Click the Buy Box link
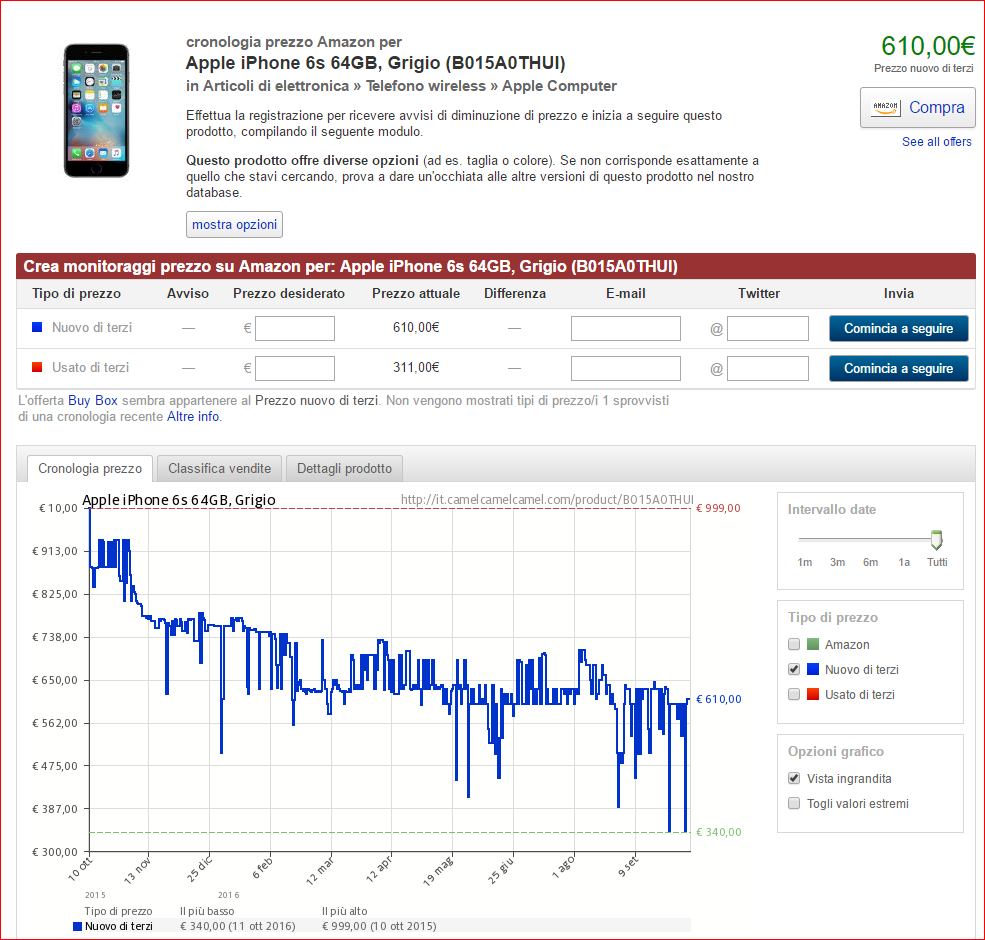Screen dimensions: 985x940 [93, 400]
